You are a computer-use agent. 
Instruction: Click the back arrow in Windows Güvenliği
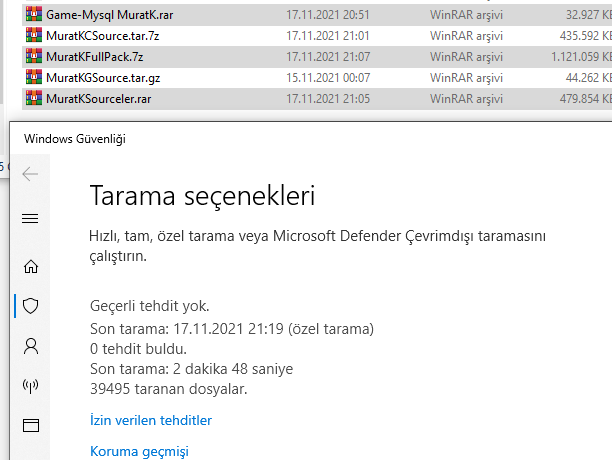pyautogui.click(x=30, y=174)
